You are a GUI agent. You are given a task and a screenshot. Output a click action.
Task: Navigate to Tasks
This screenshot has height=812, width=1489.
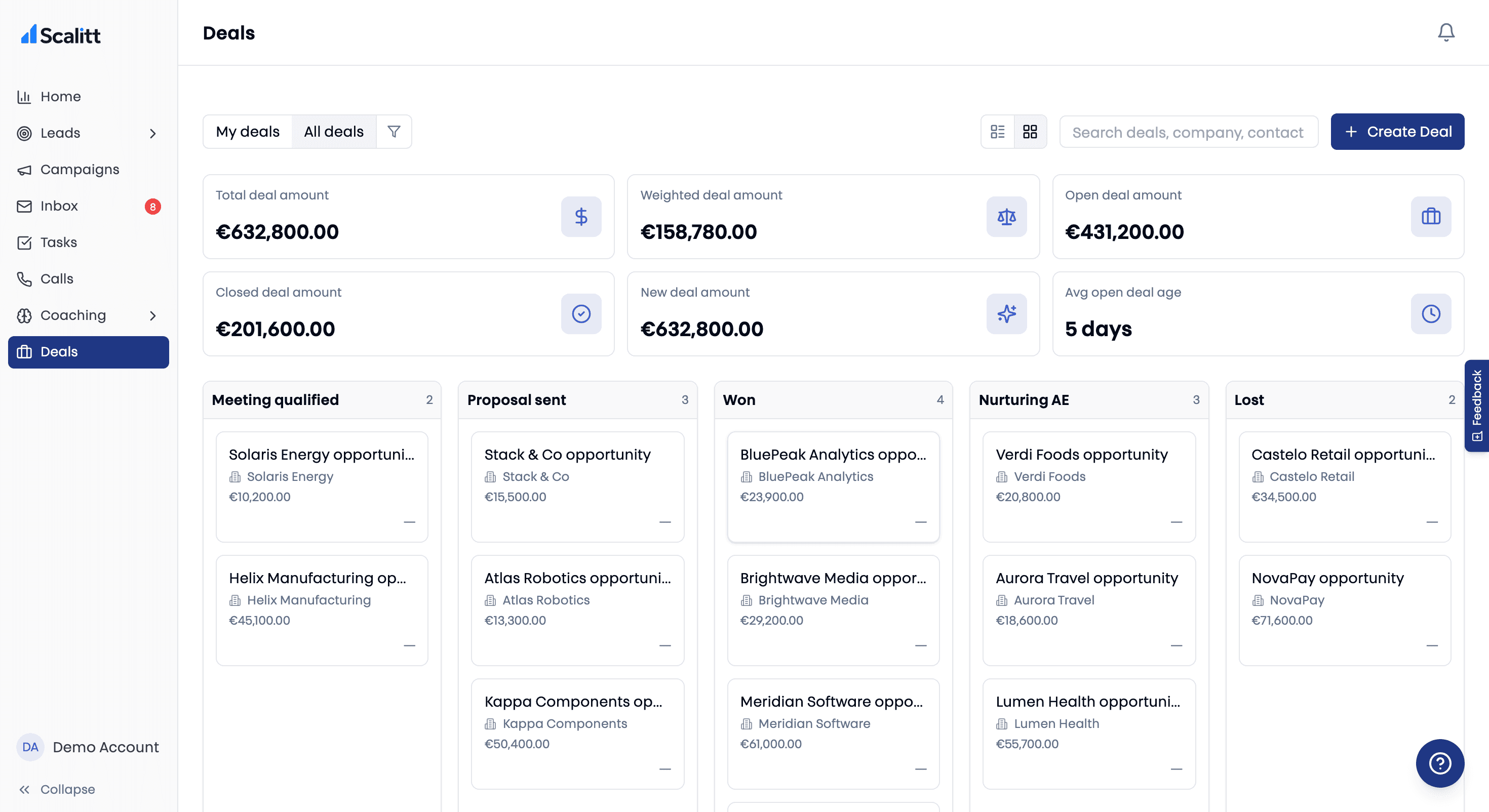(89, 242)
